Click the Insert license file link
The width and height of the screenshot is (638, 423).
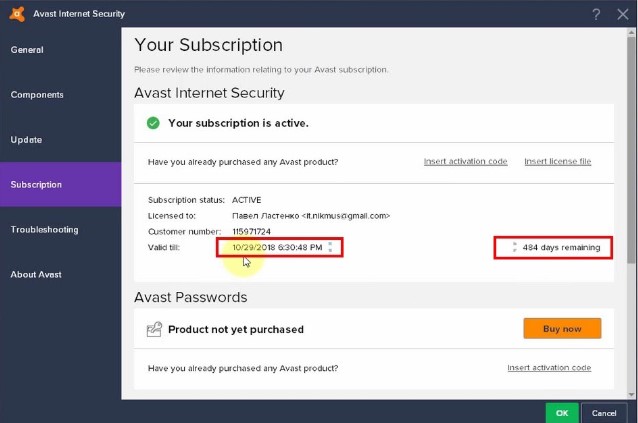557,161
